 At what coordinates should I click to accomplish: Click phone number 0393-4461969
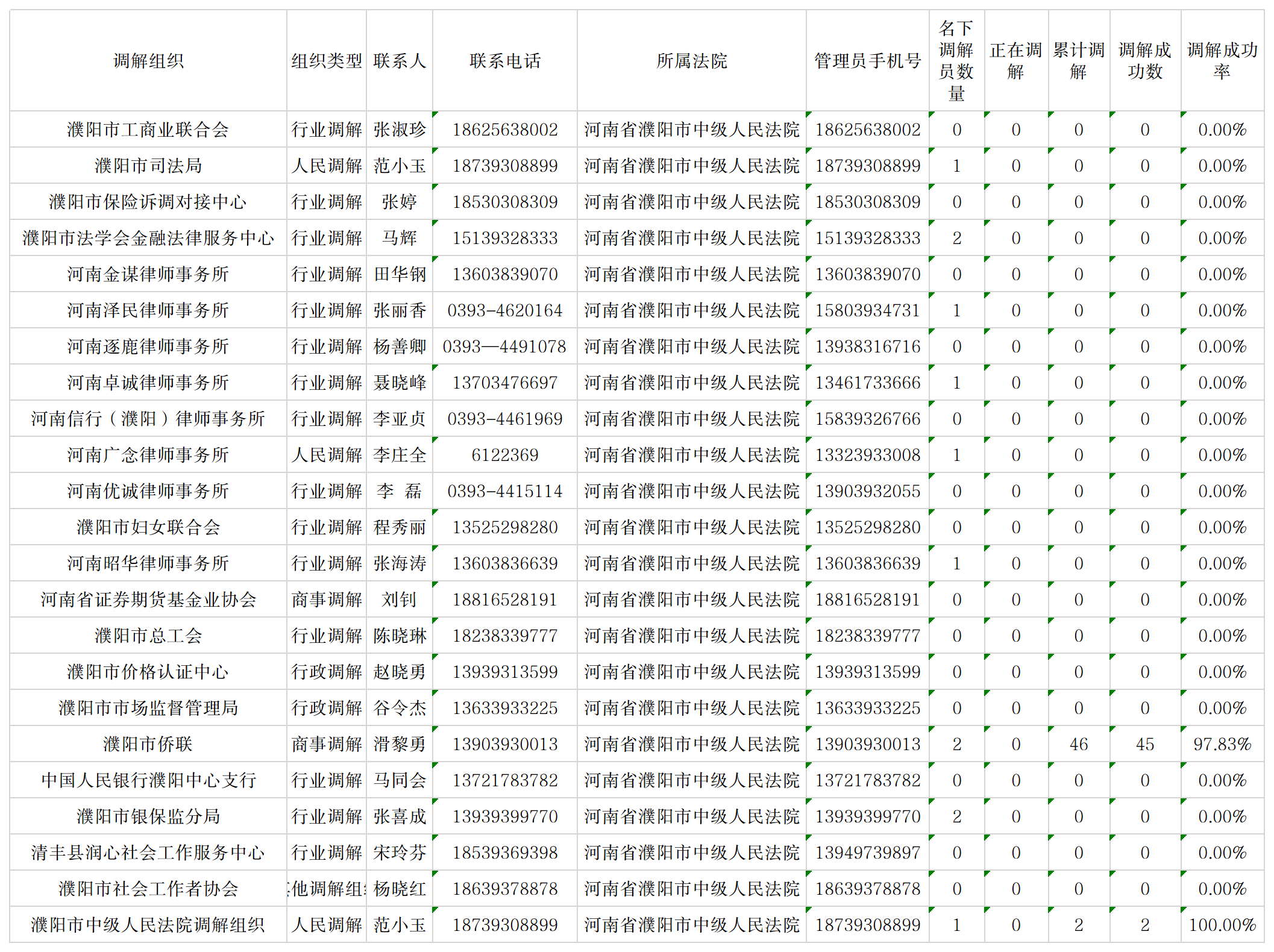[x=505, y=419]
